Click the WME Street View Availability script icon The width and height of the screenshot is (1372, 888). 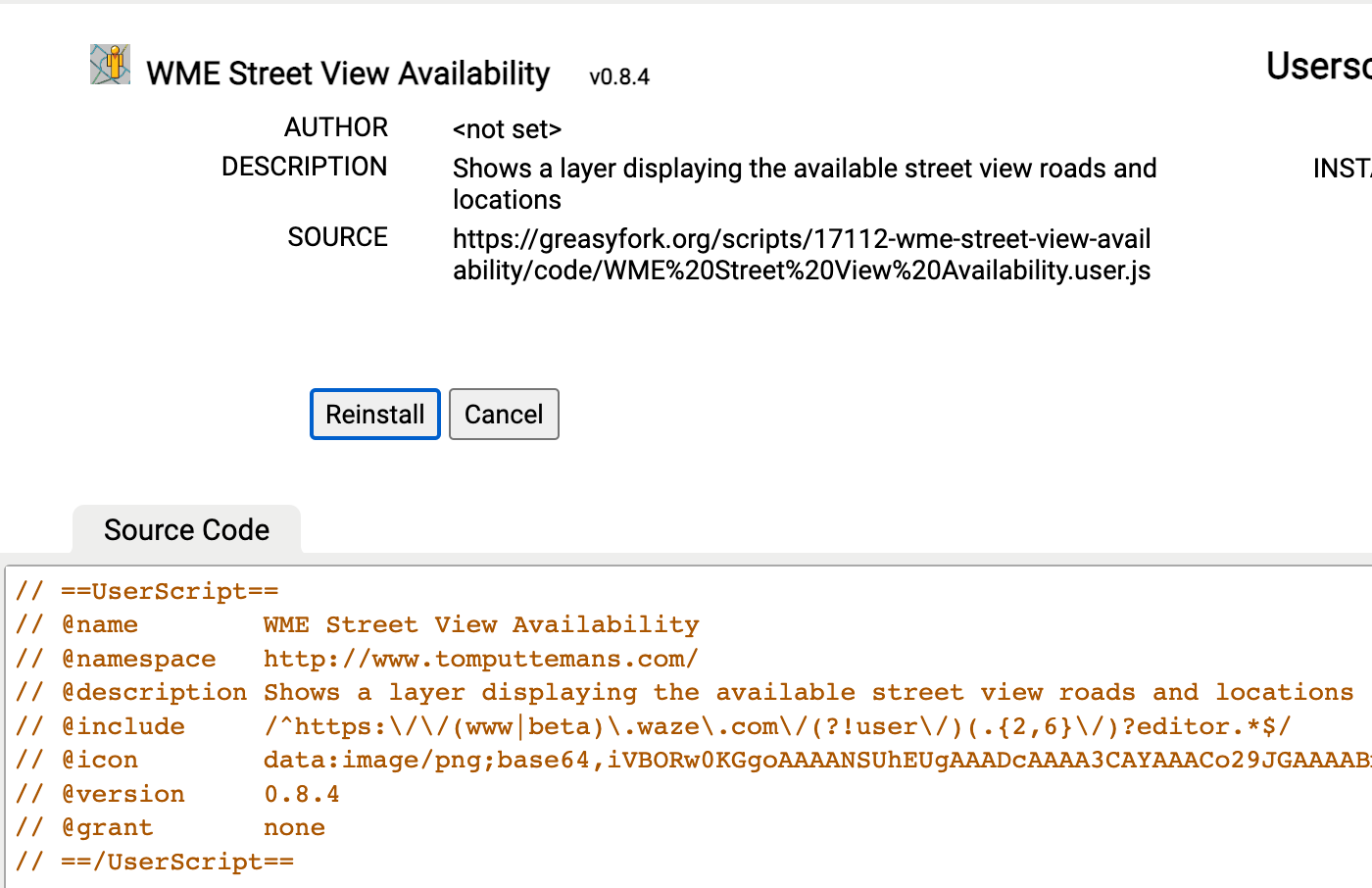point(110,65)
